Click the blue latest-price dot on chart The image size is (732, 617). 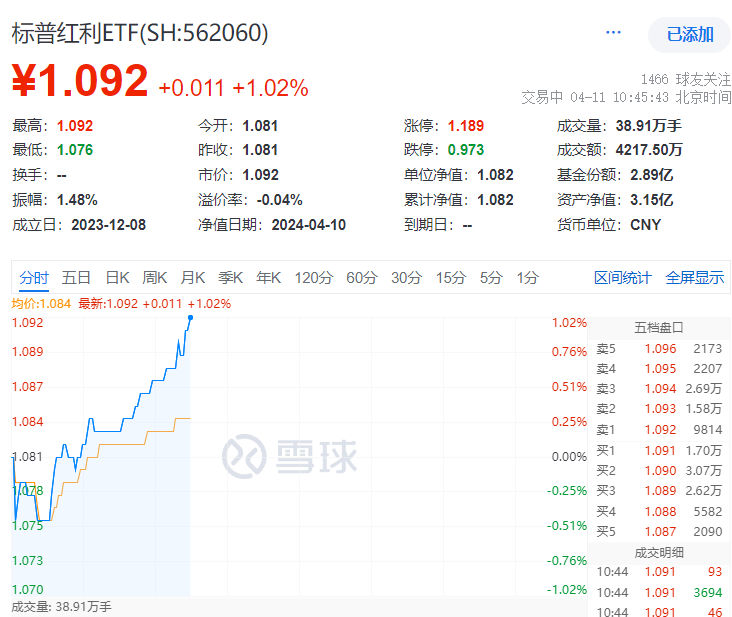(x=190, y=317)
